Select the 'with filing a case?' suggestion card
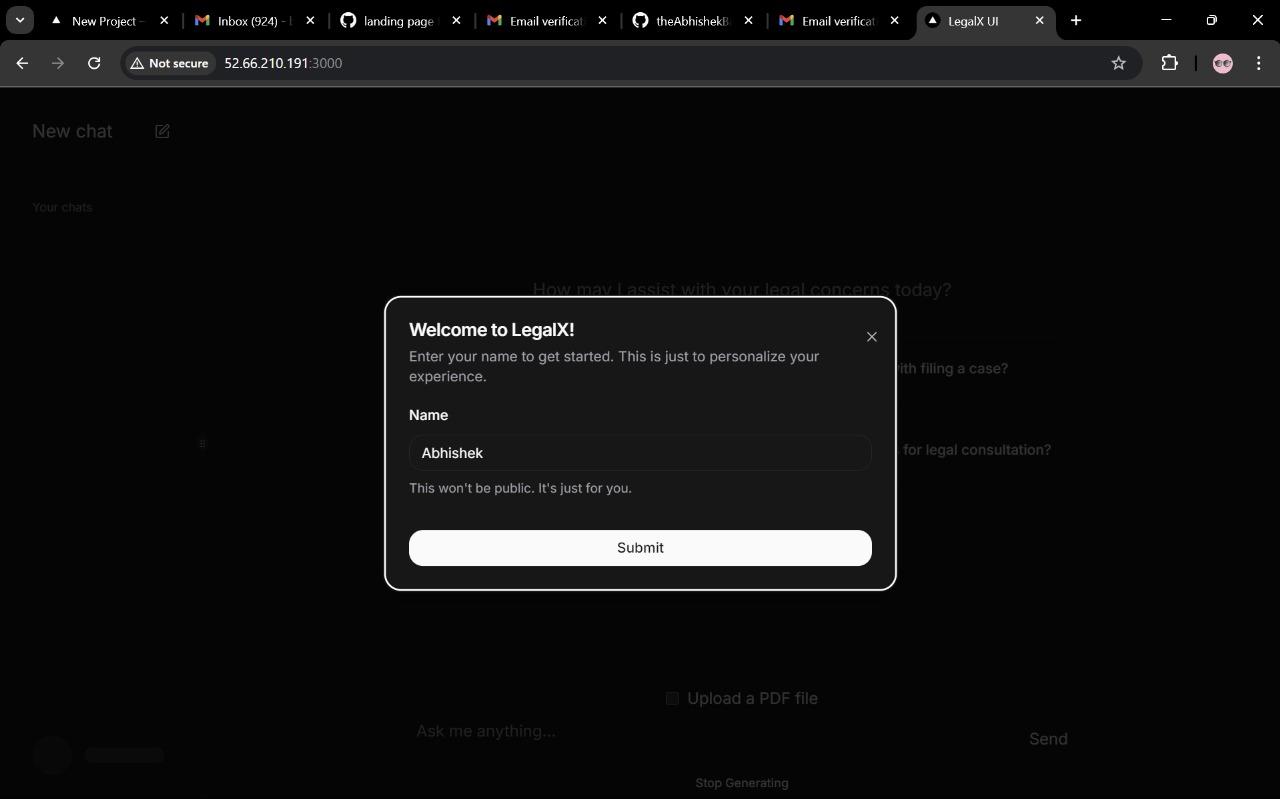 pyautogui.click(x=950, y=369)
